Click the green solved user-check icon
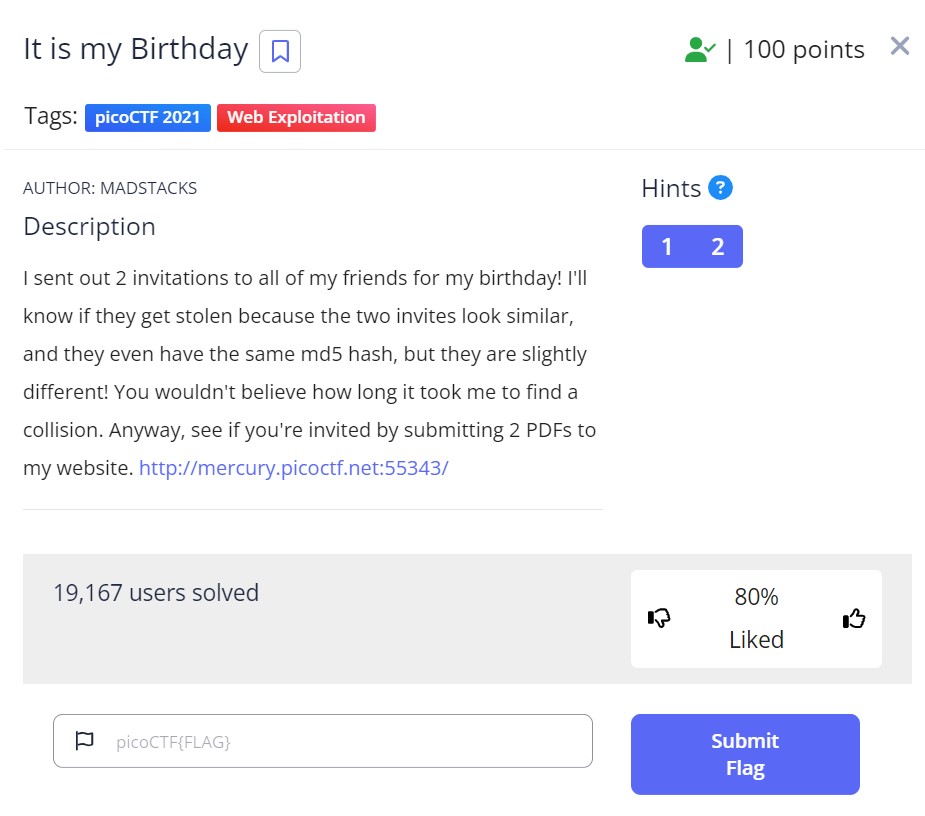This screenshot has height=816, width=925. click(699, 50)
